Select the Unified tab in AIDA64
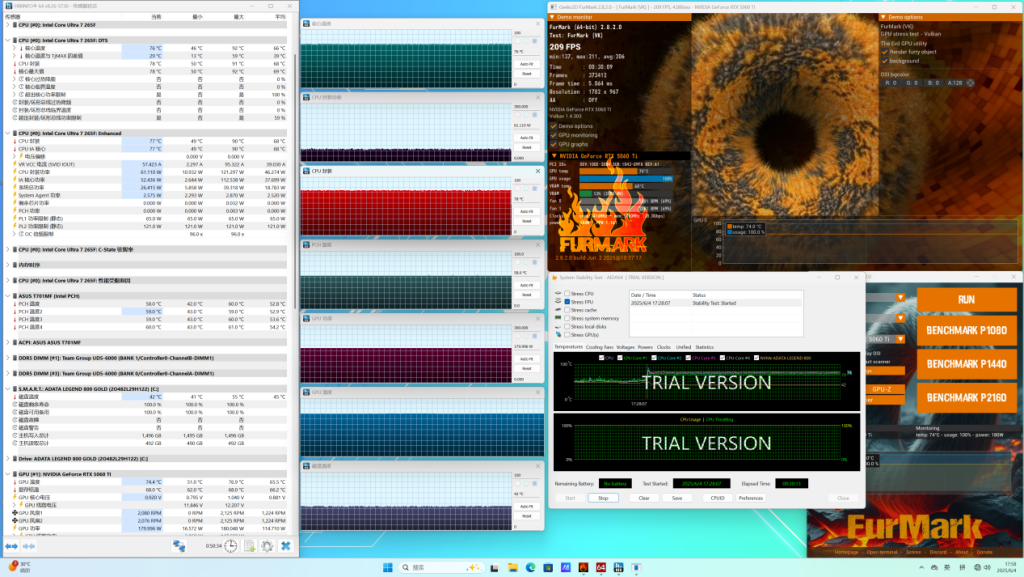 683,347
